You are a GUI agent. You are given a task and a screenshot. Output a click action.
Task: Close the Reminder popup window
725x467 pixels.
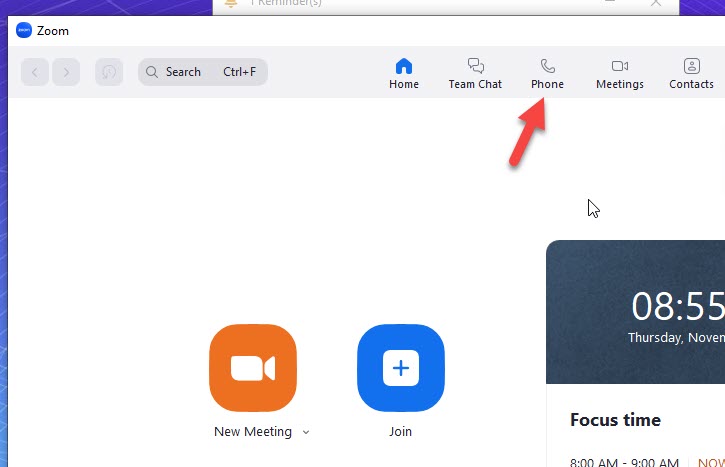656,4
